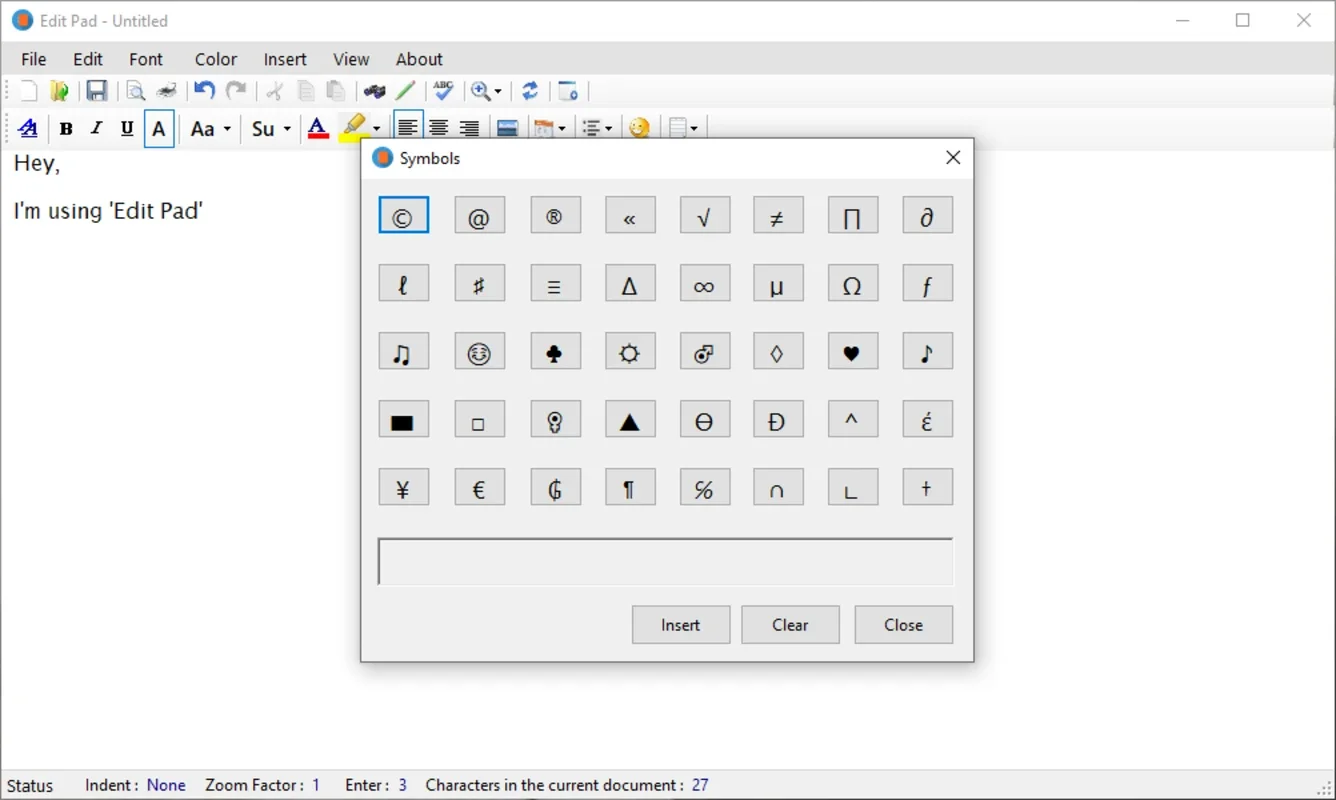
Task: Click the Paste clipboard icon
Action: pos(337,91)
